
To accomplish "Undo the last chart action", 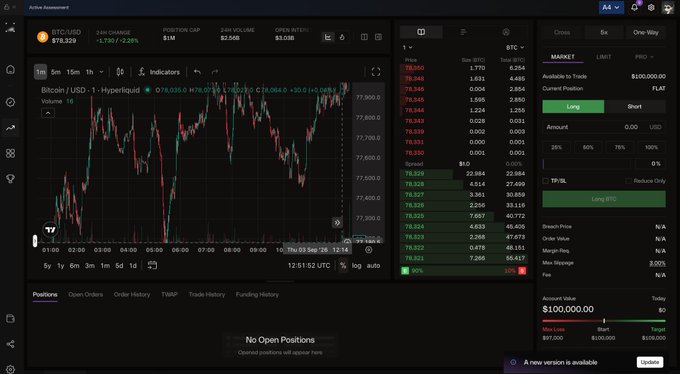I will click(x=197, y=72).
